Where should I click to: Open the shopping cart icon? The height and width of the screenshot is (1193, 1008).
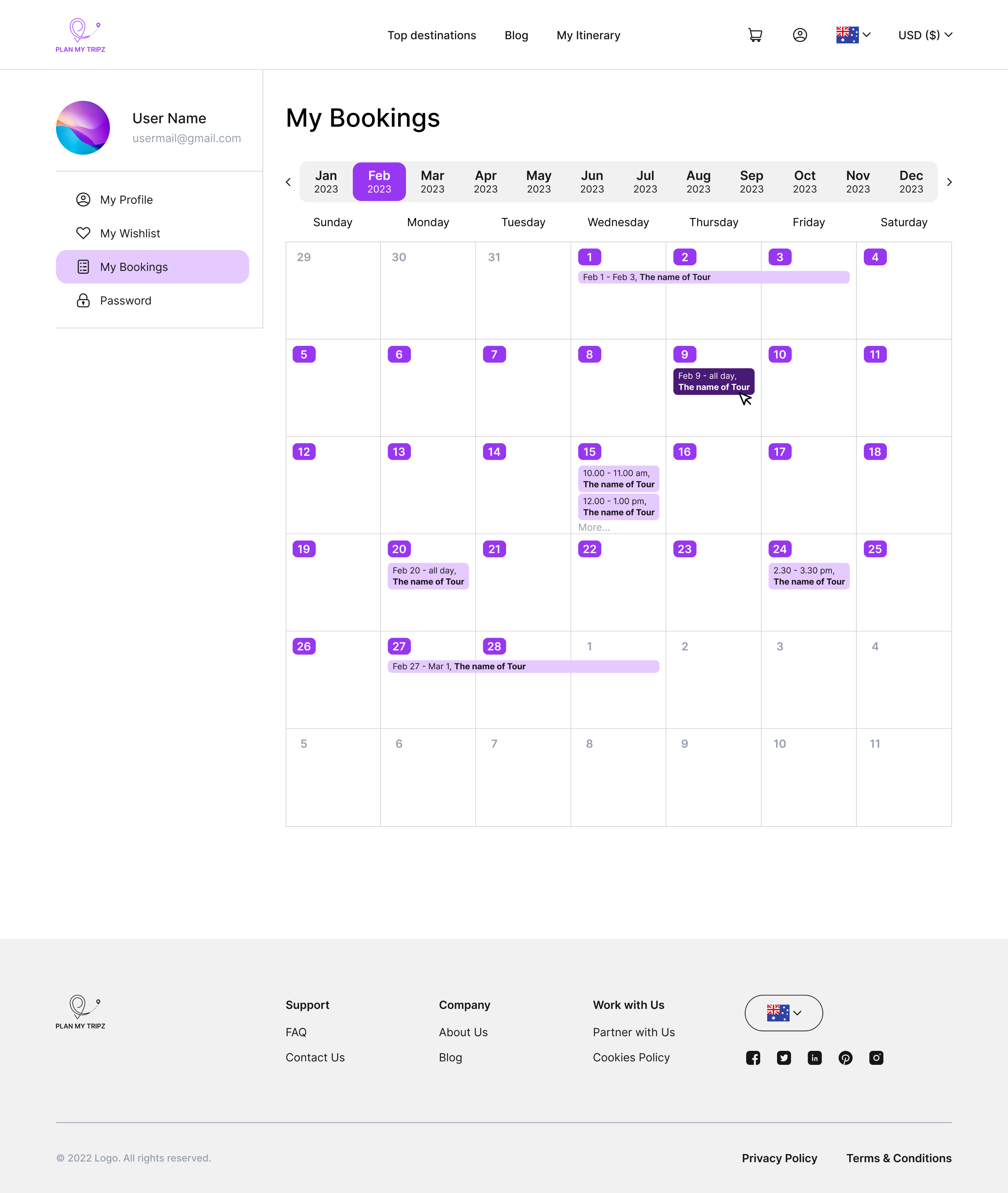[755, 36]
